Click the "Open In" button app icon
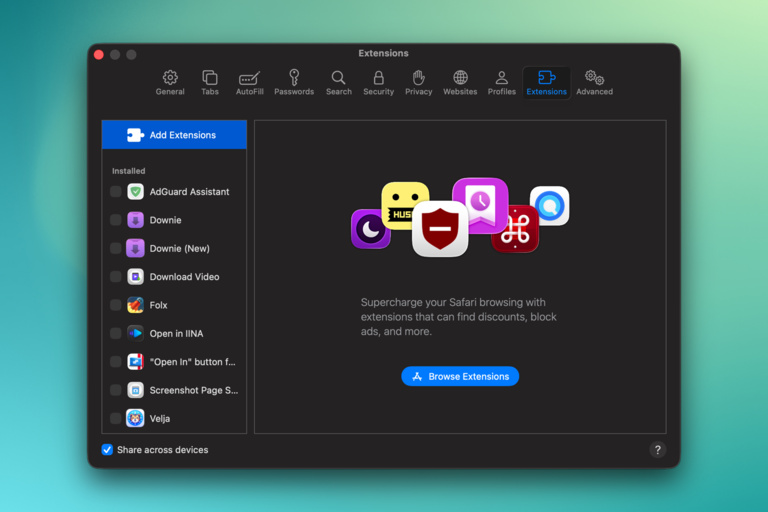This screenshot has height=512, width=768. 135,362
